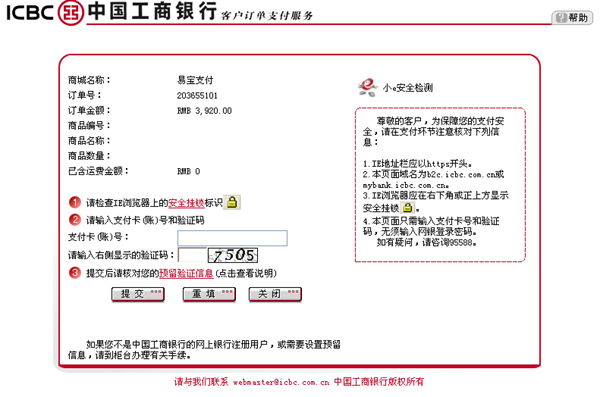Image resolution: width=600 pixels, height=397 pixels.
Task: Click the help question mark icon
Action: [x=561, y=18]
